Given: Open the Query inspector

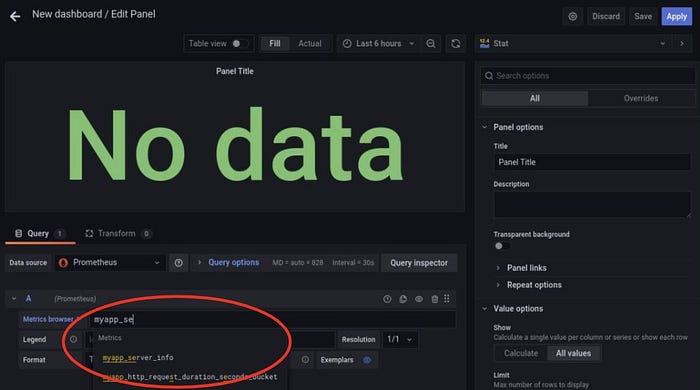Looking at the screenshot, I should click(x=419, y=263).
